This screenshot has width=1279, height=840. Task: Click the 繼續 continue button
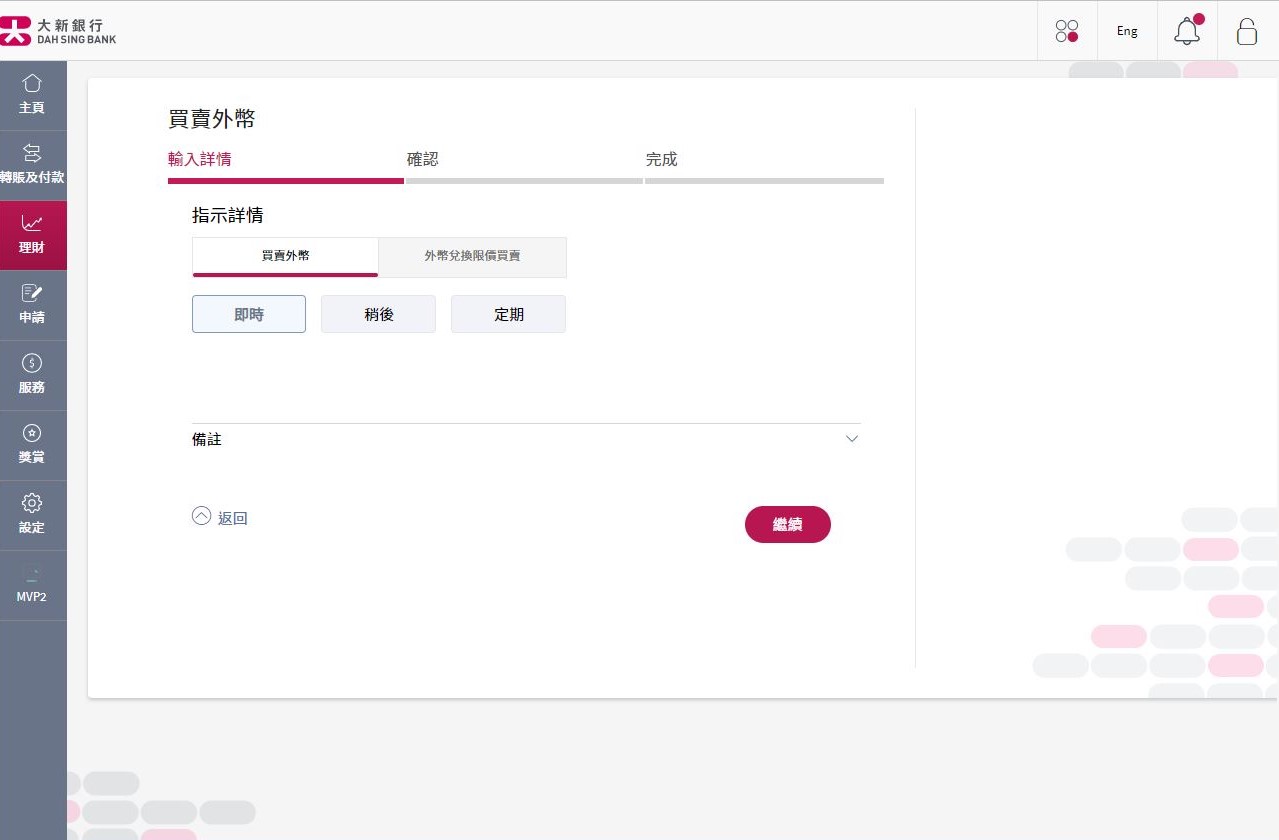point(787,524)
